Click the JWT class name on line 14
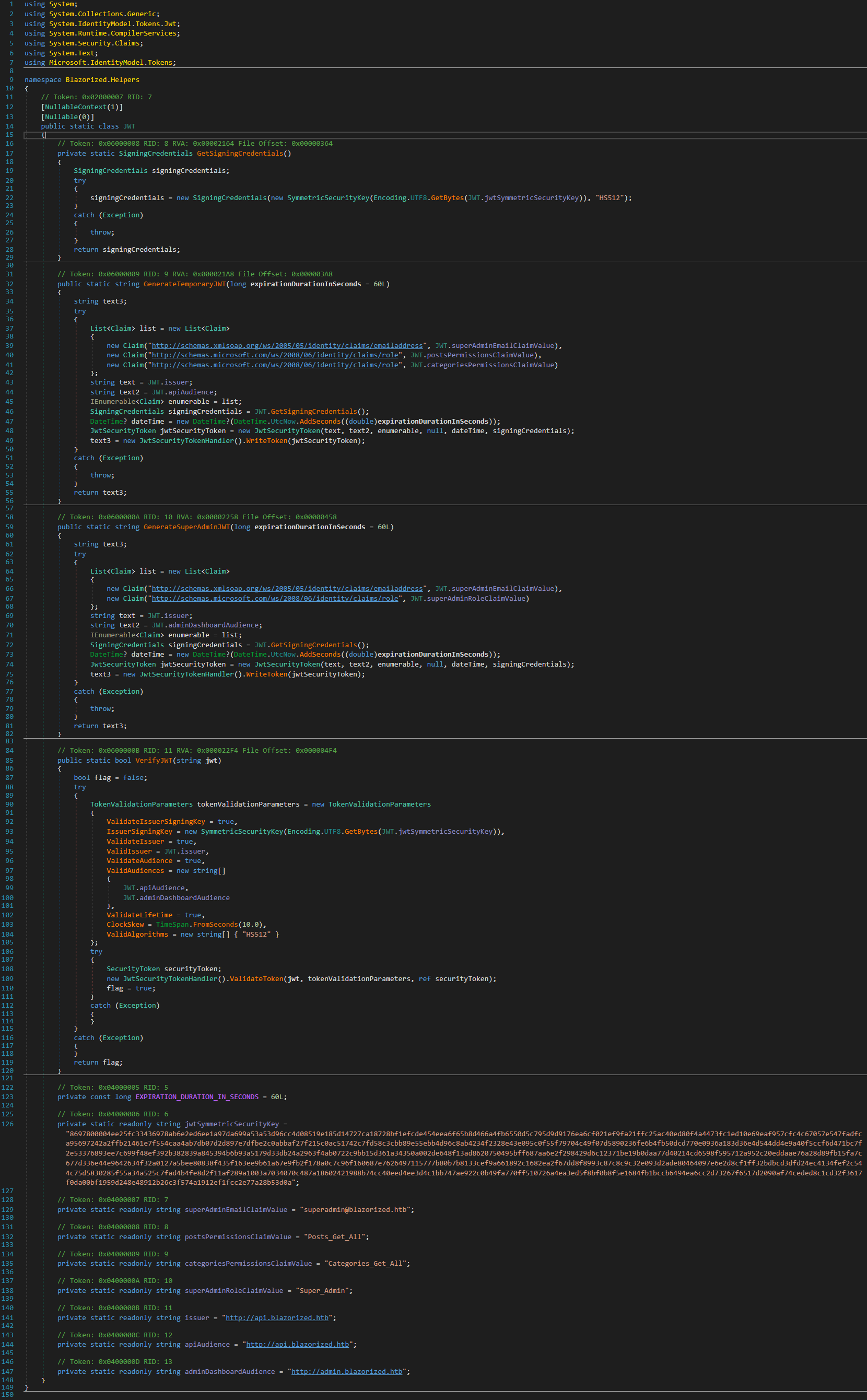The width and height of the screenshot is (867, 1400). point(129,126)
